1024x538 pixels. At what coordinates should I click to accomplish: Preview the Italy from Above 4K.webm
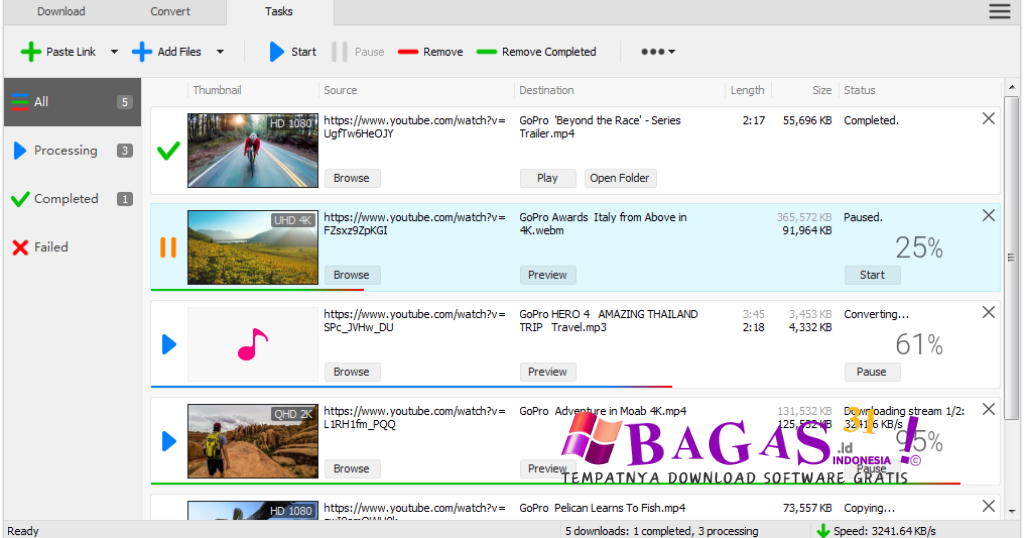[547, 275]
